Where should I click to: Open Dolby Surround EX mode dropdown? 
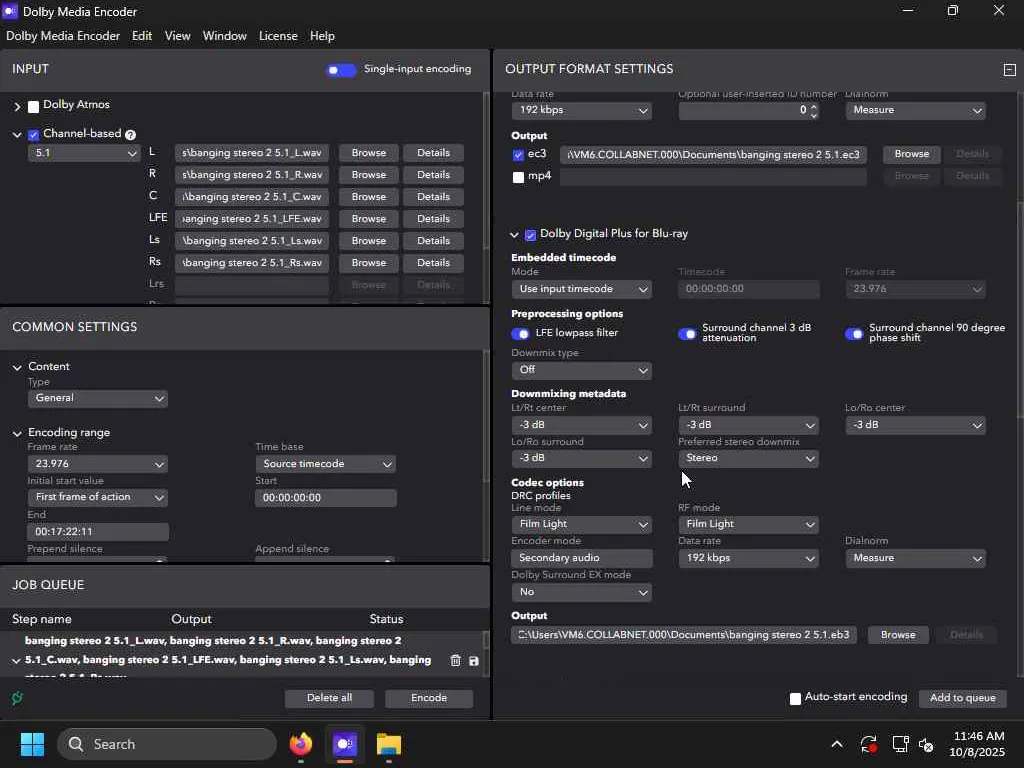point(581,592)
